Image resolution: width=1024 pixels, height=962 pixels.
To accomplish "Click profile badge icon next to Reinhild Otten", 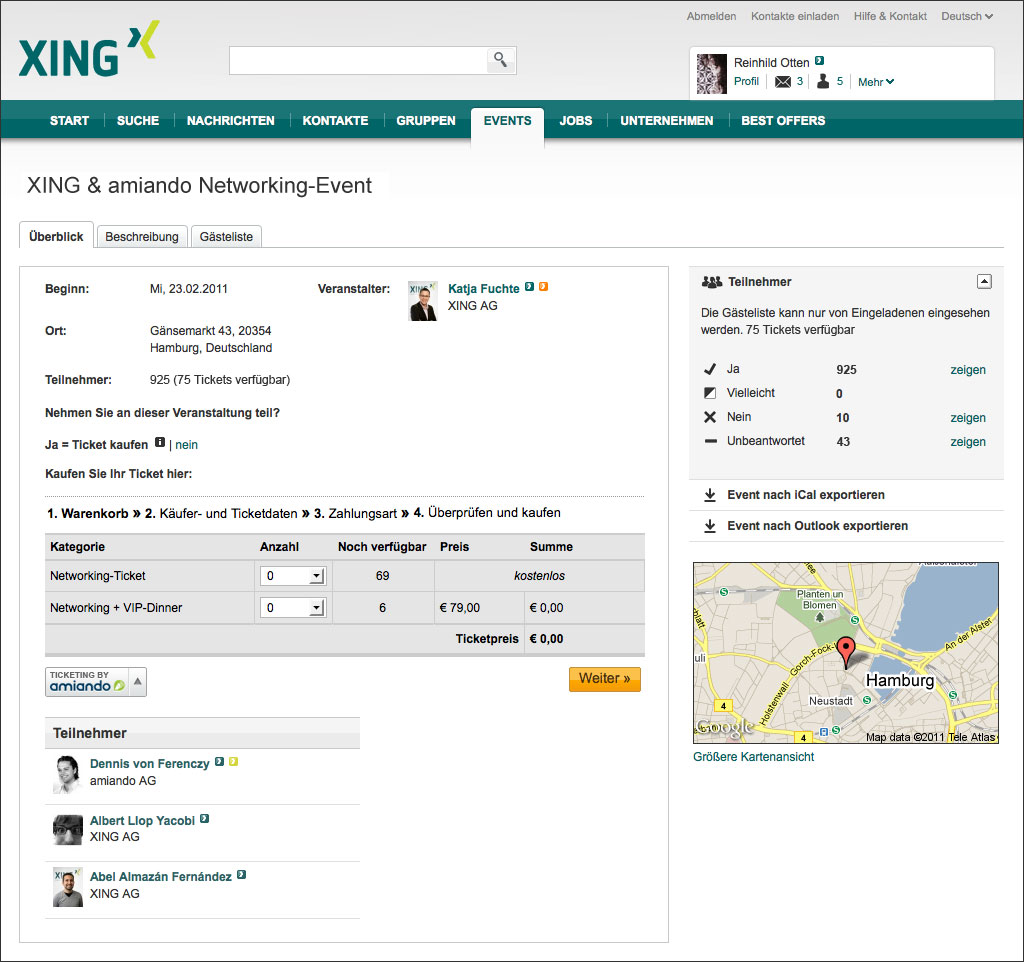I will [819, 61].
